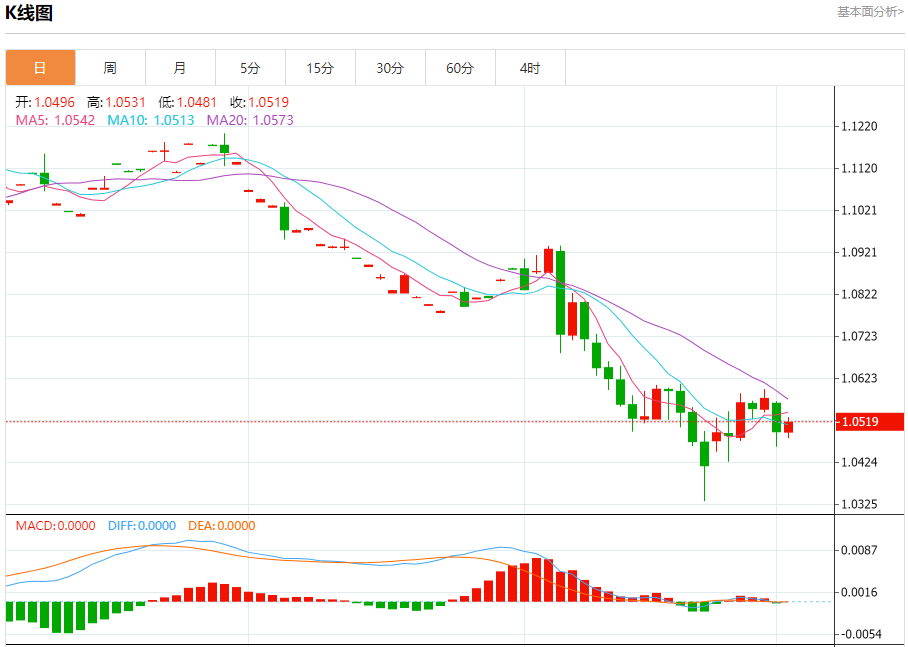Click the 0.0016 MACD axis label
This screenshot has height=647, width=908.
point(859,592)
